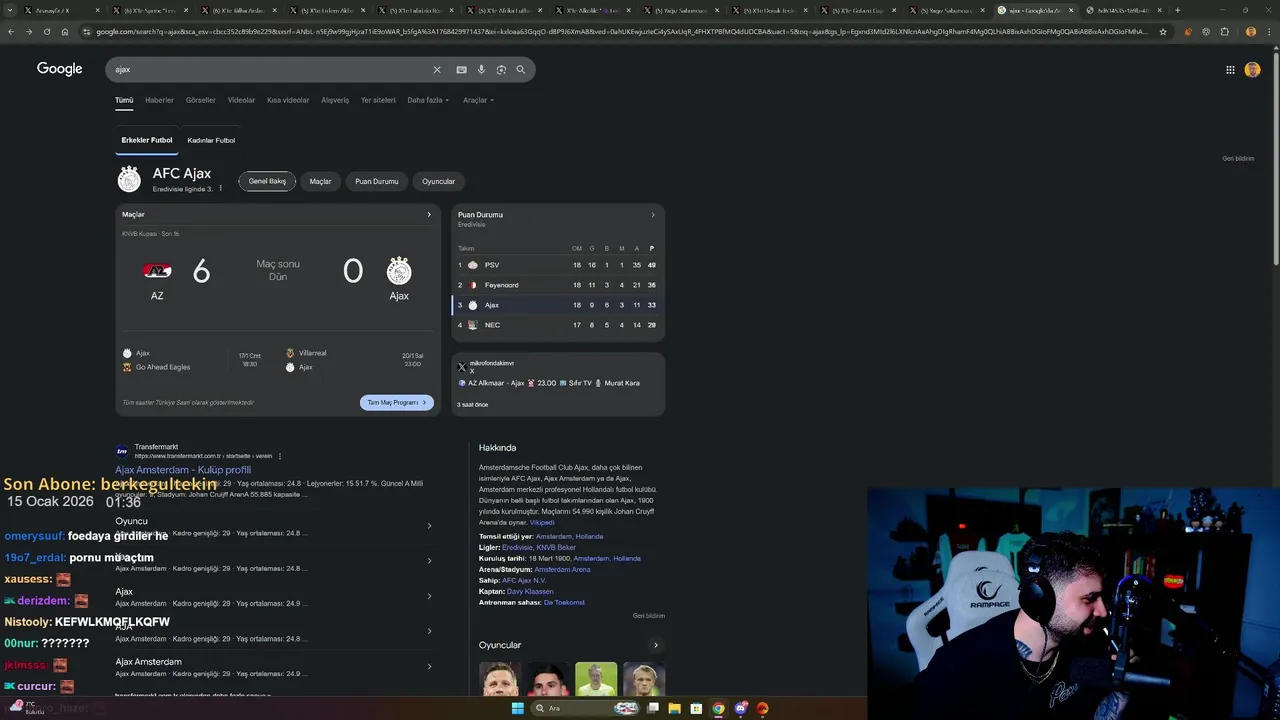Go back in browser history

pos(11,31)
